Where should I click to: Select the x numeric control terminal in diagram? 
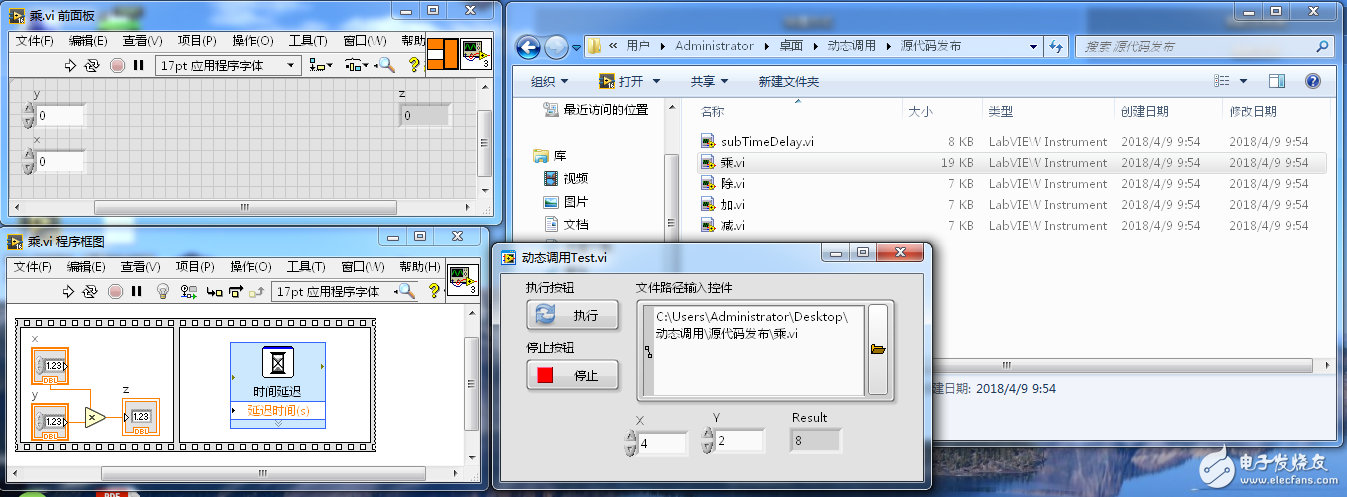51,366
